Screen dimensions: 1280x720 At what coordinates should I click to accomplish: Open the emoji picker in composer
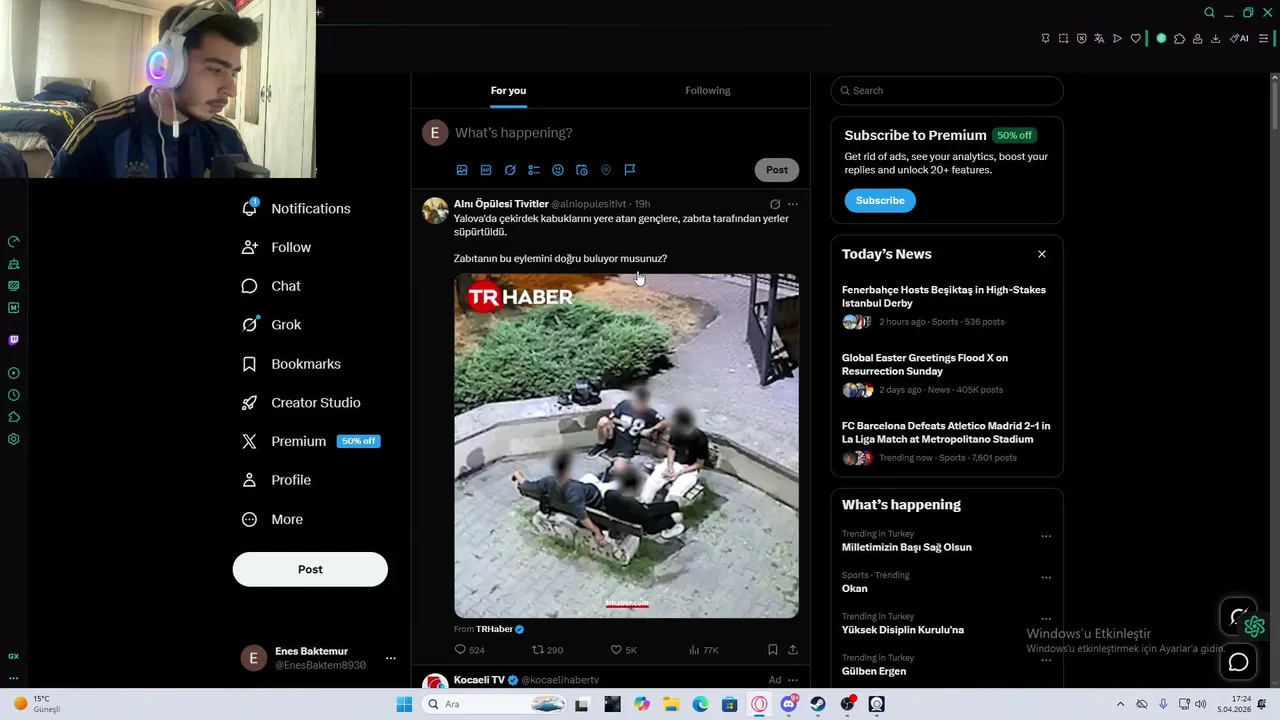(x=558, y=170)
